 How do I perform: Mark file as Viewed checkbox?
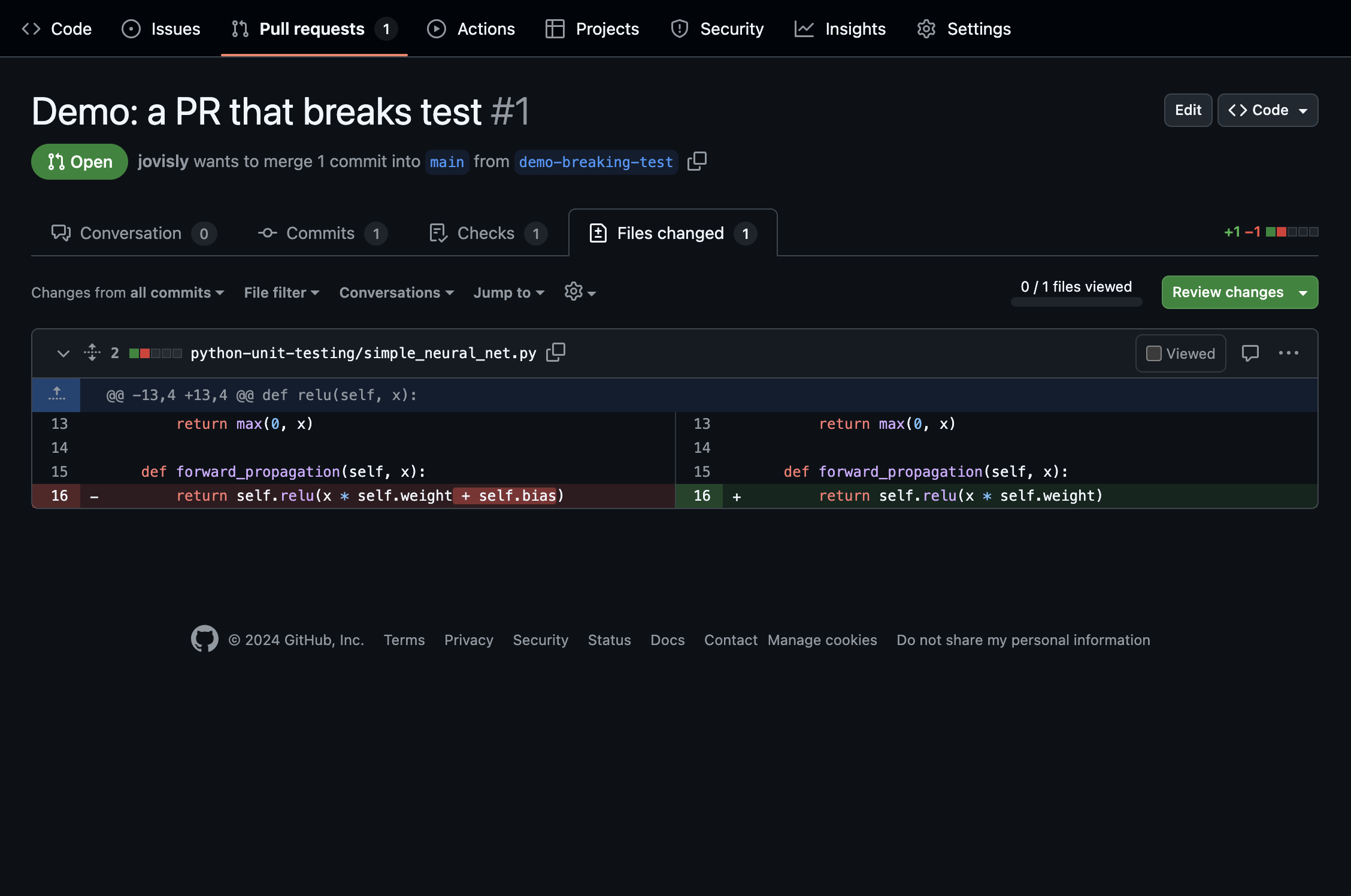[x=1153, y=353]
